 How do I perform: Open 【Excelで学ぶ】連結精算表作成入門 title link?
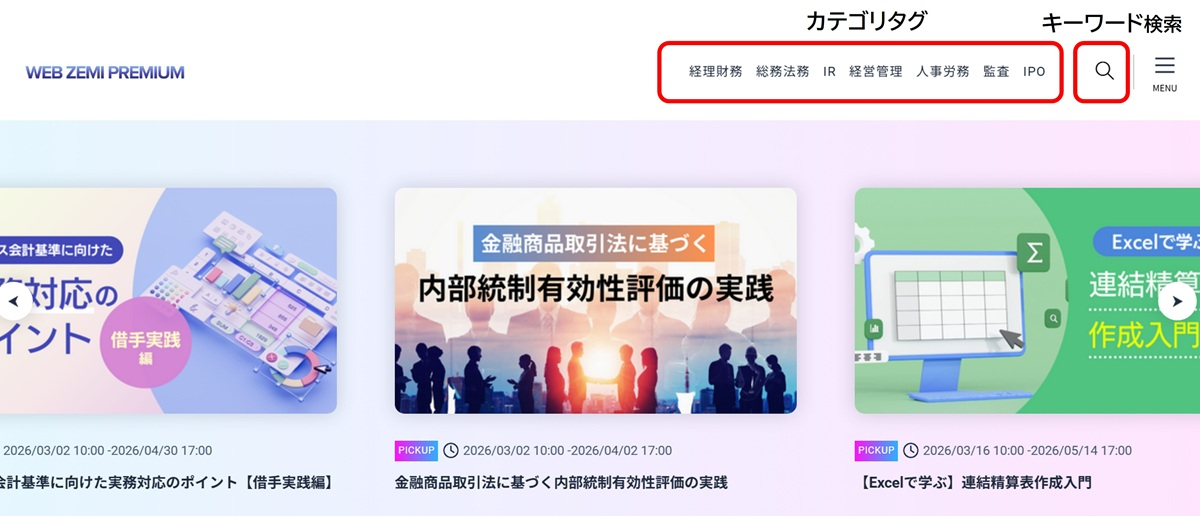click(x=975, y=483)
